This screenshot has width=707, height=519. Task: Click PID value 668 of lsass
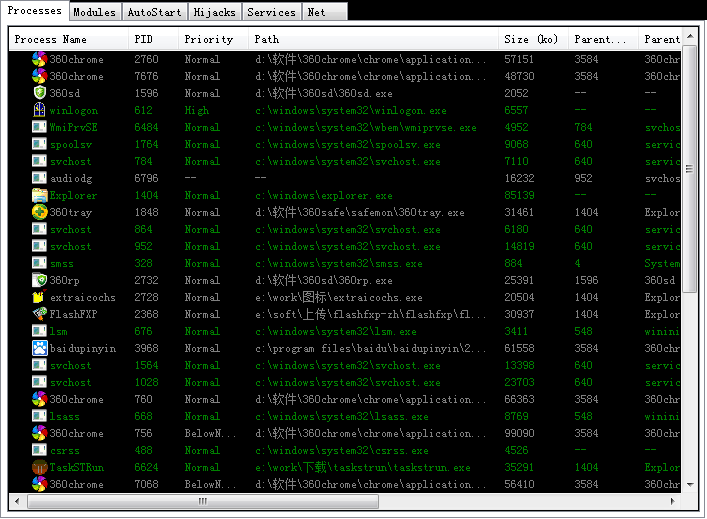click(143, 416)
